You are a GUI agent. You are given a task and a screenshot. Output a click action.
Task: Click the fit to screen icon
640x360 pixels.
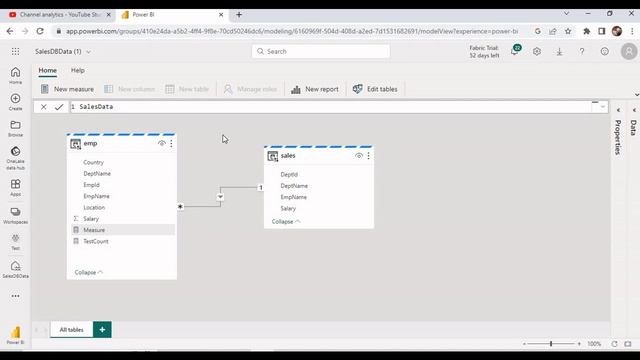pos(628,344)
